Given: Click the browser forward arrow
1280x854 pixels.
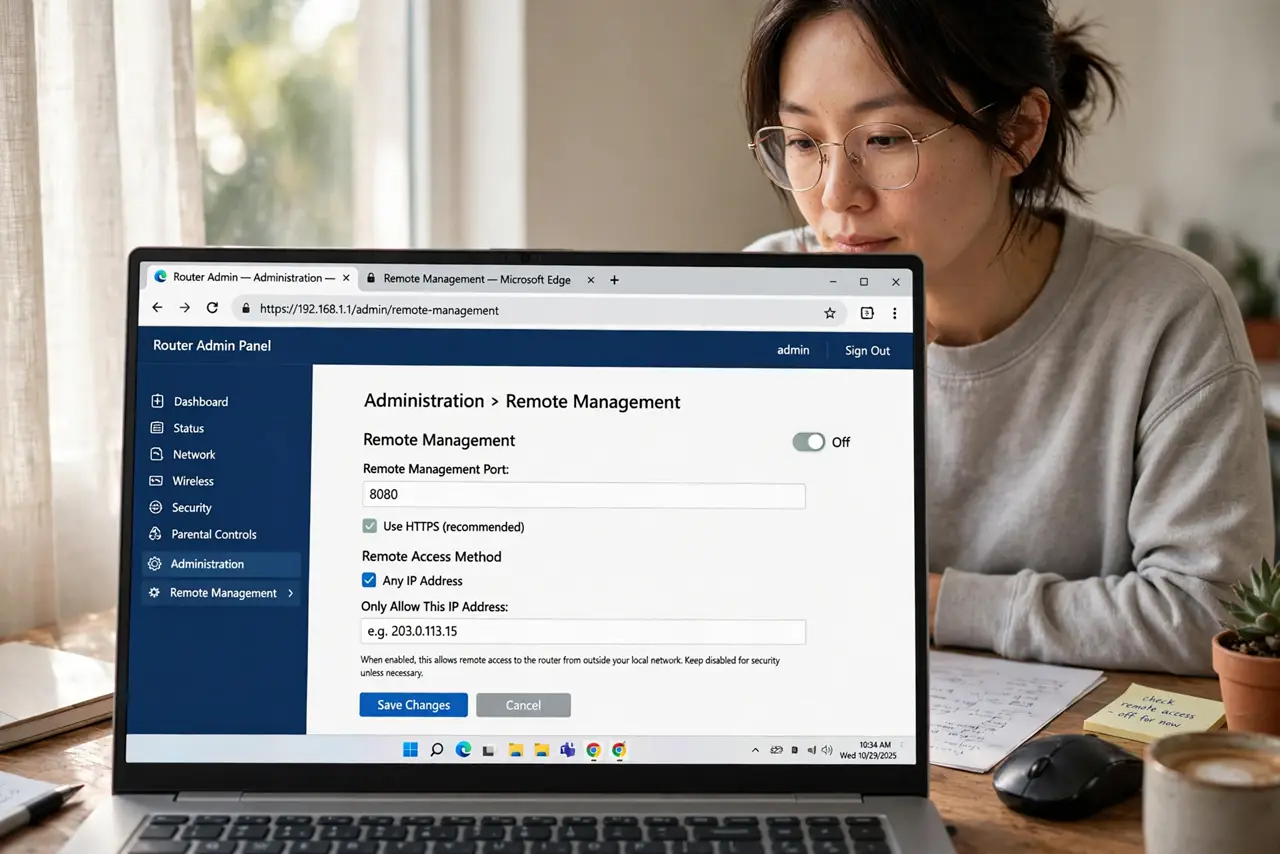Looking at the screenshot, I should click(184, 309).
